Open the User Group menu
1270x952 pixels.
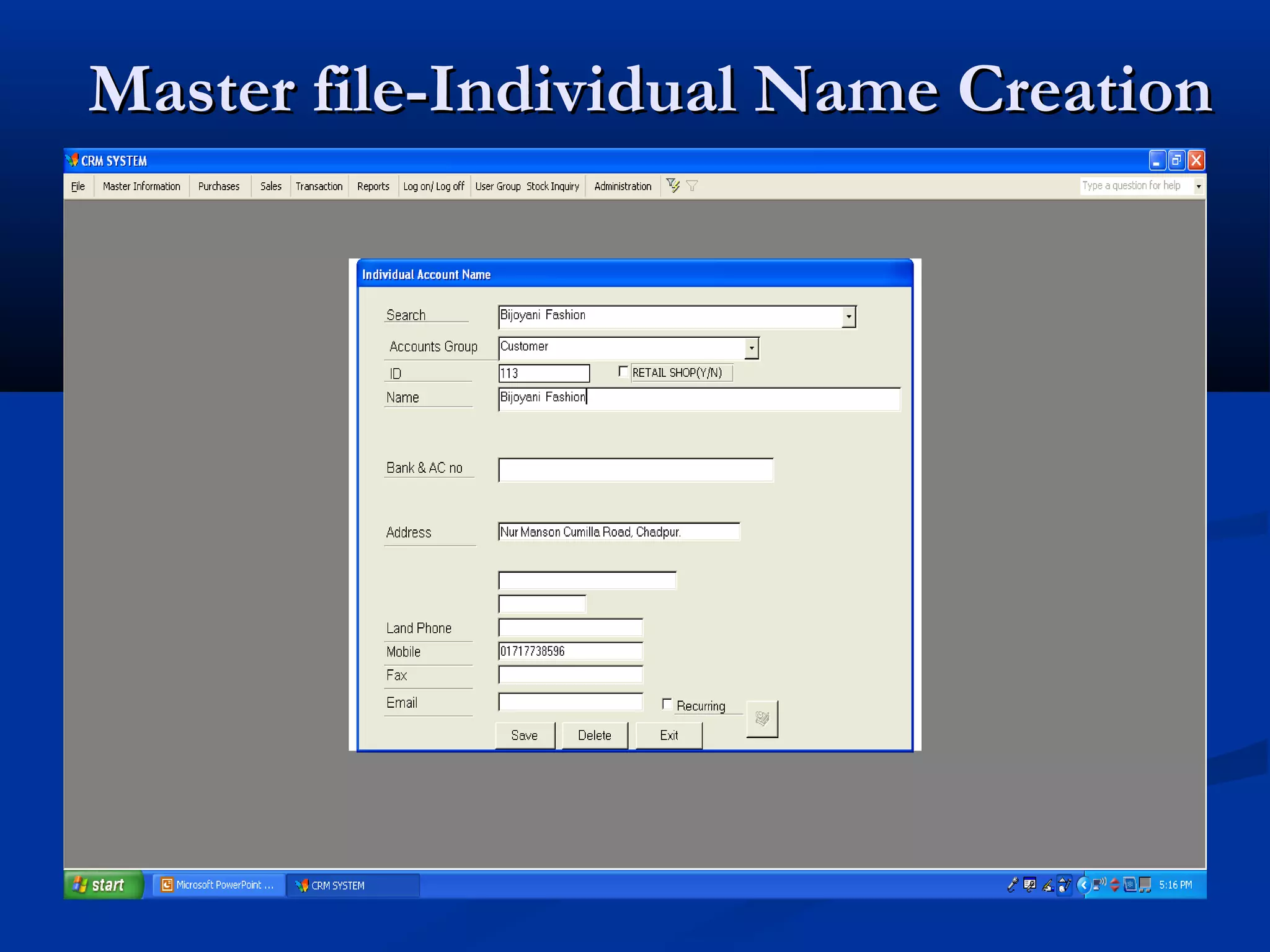coord(498,186)
